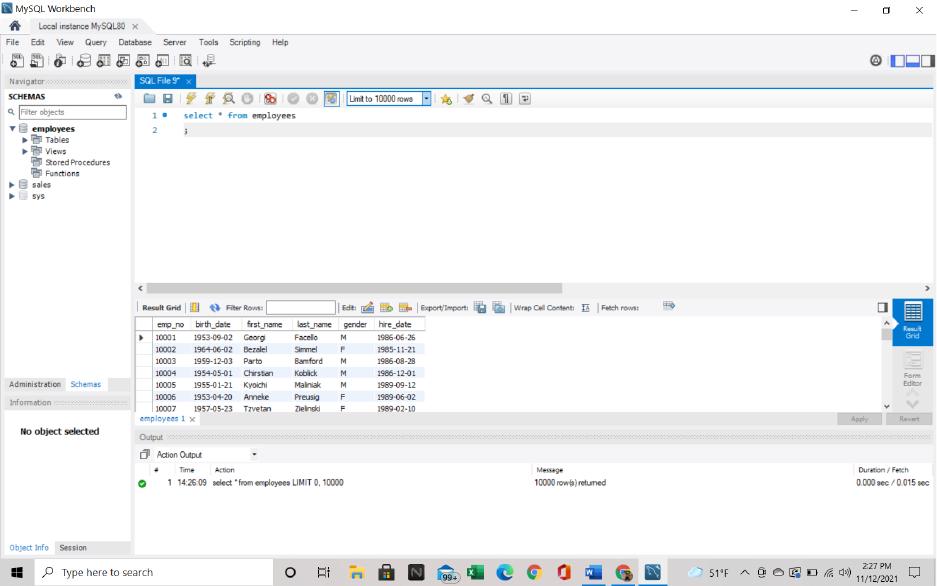Image resolution: width=937 pixels, height=586 pixels.
Task: Save the SQL script to file
Action: coord(168,99)
